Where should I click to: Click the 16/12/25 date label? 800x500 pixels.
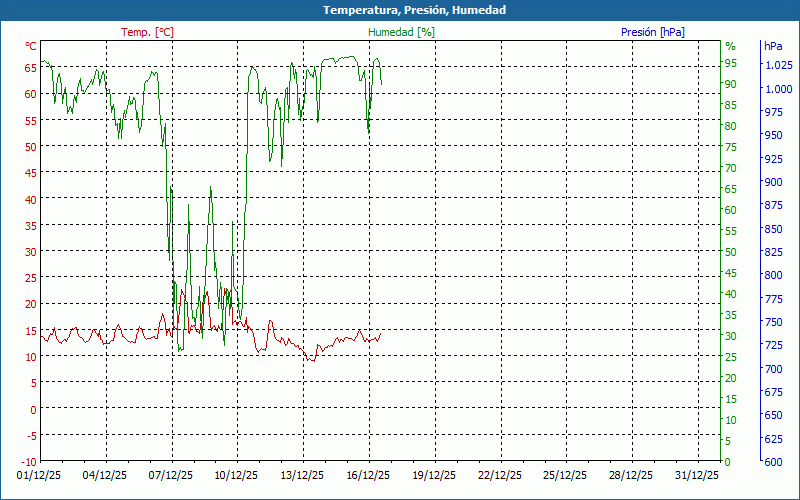368,476
